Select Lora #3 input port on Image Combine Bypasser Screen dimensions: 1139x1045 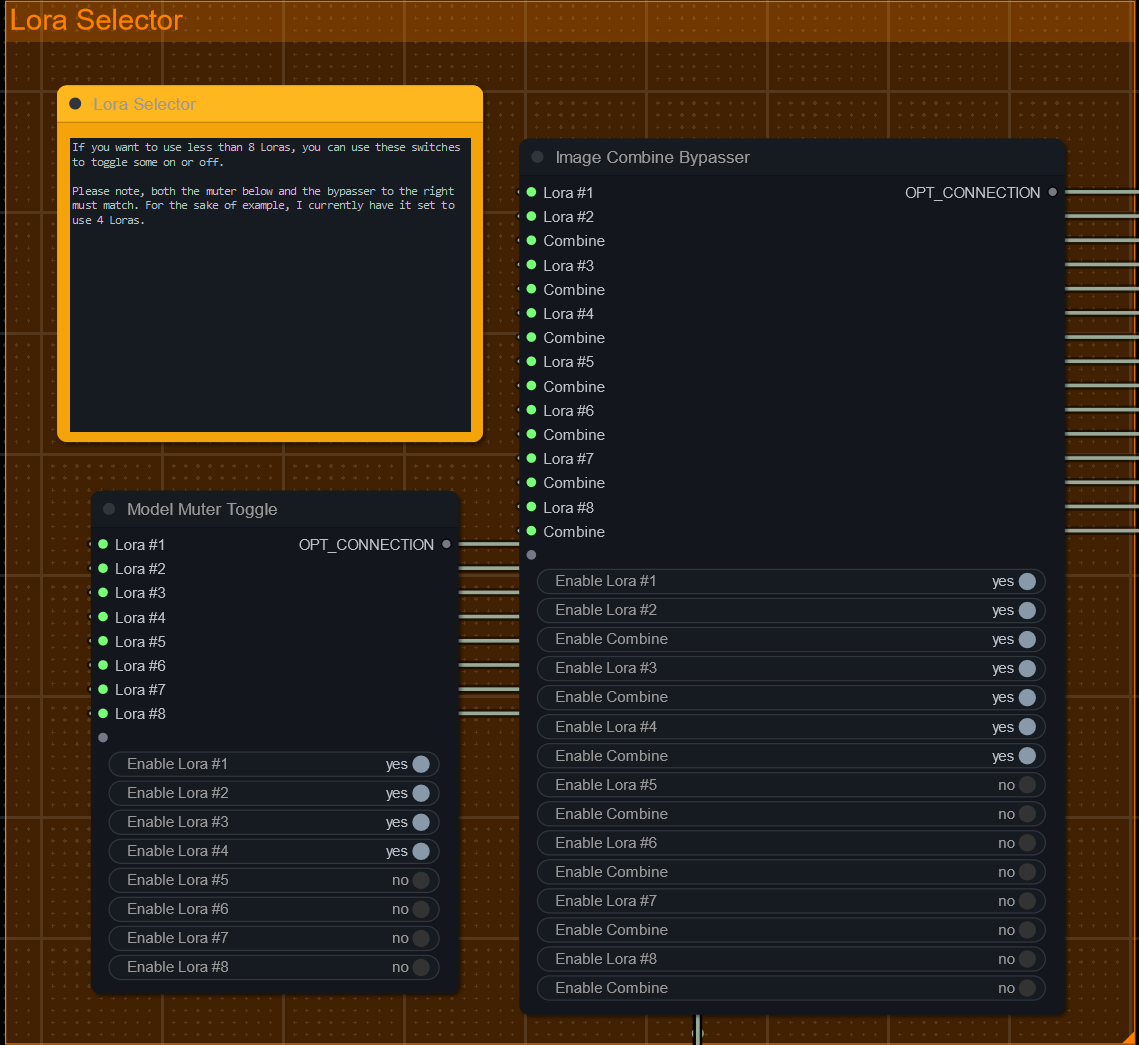pyautogui.click(x=531, y=265)
